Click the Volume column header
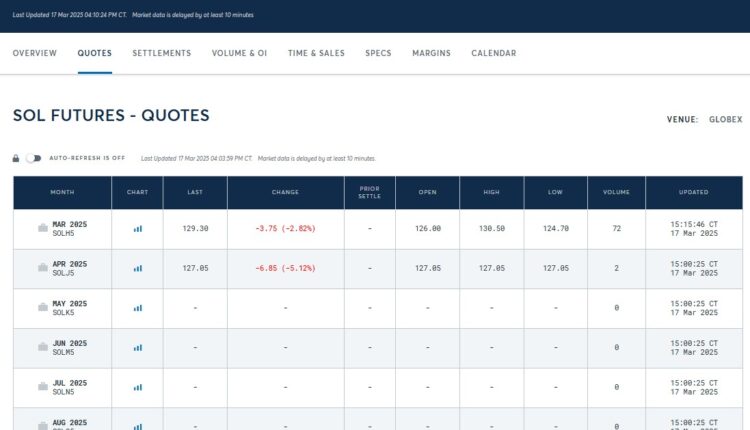 617,192
